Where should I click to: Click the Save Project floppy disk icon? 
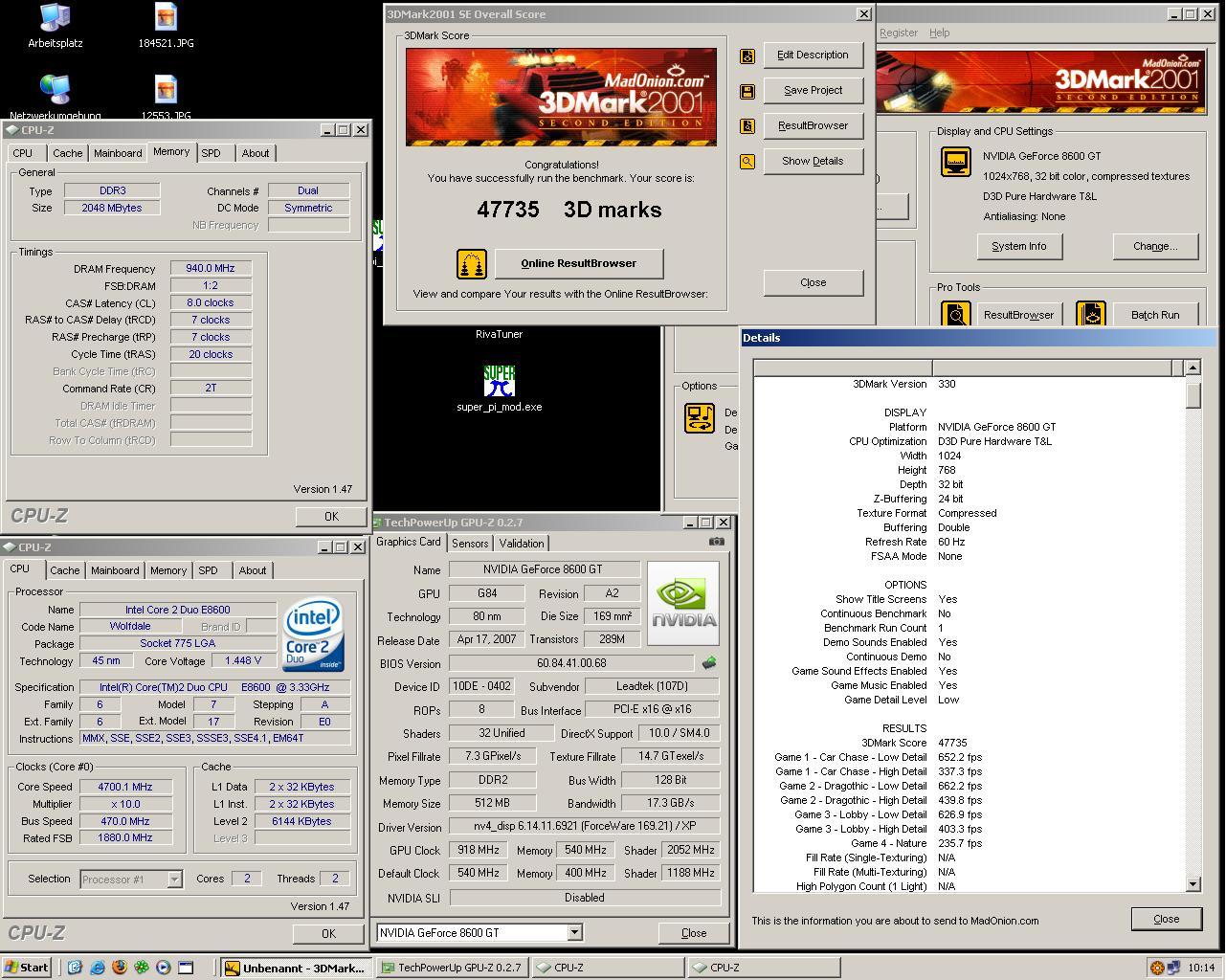point(747,91)
